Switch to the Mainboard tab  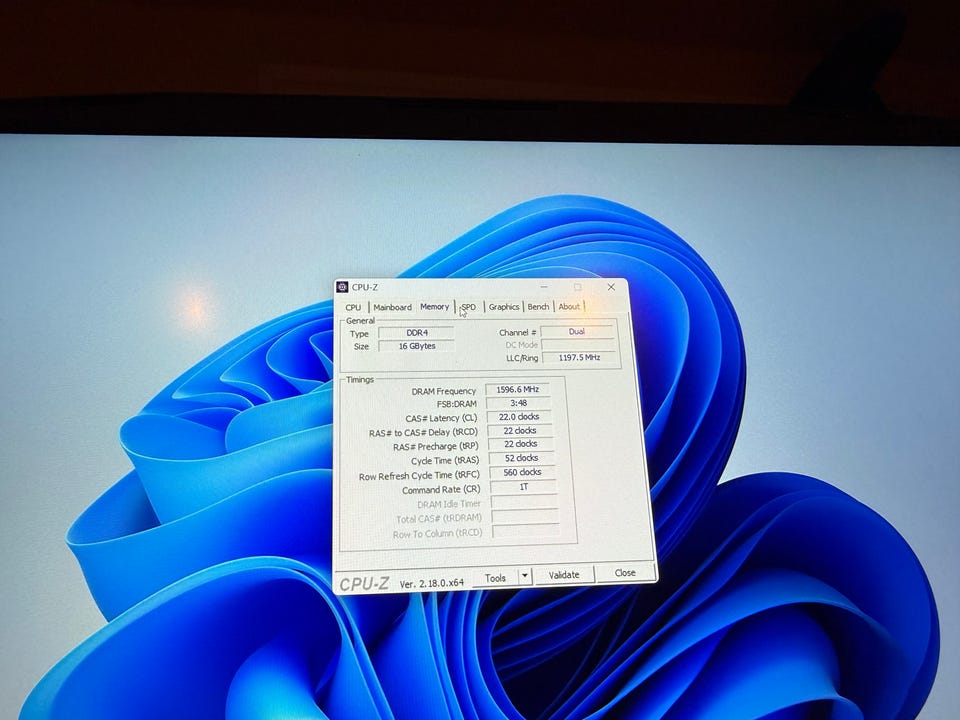coord(392,307)
